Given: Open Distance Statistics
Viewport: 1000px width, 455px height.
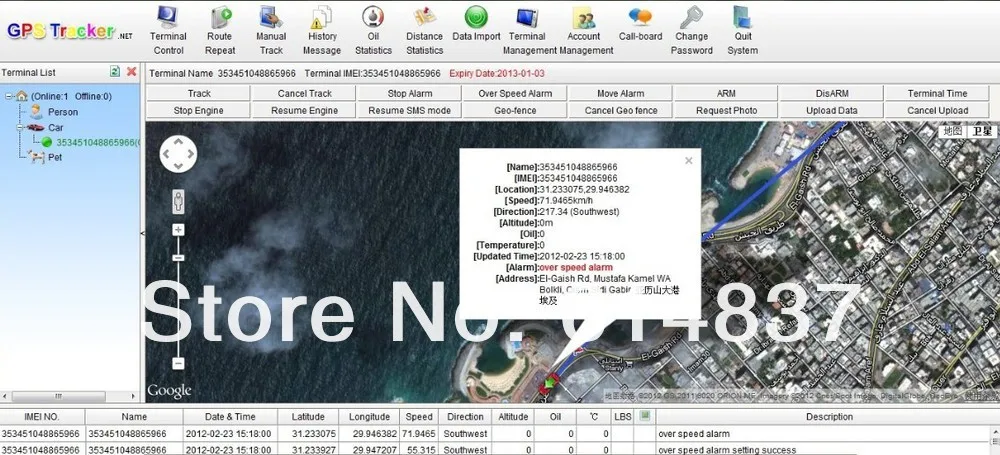Looking at the screenshot, I should [424, 30].
